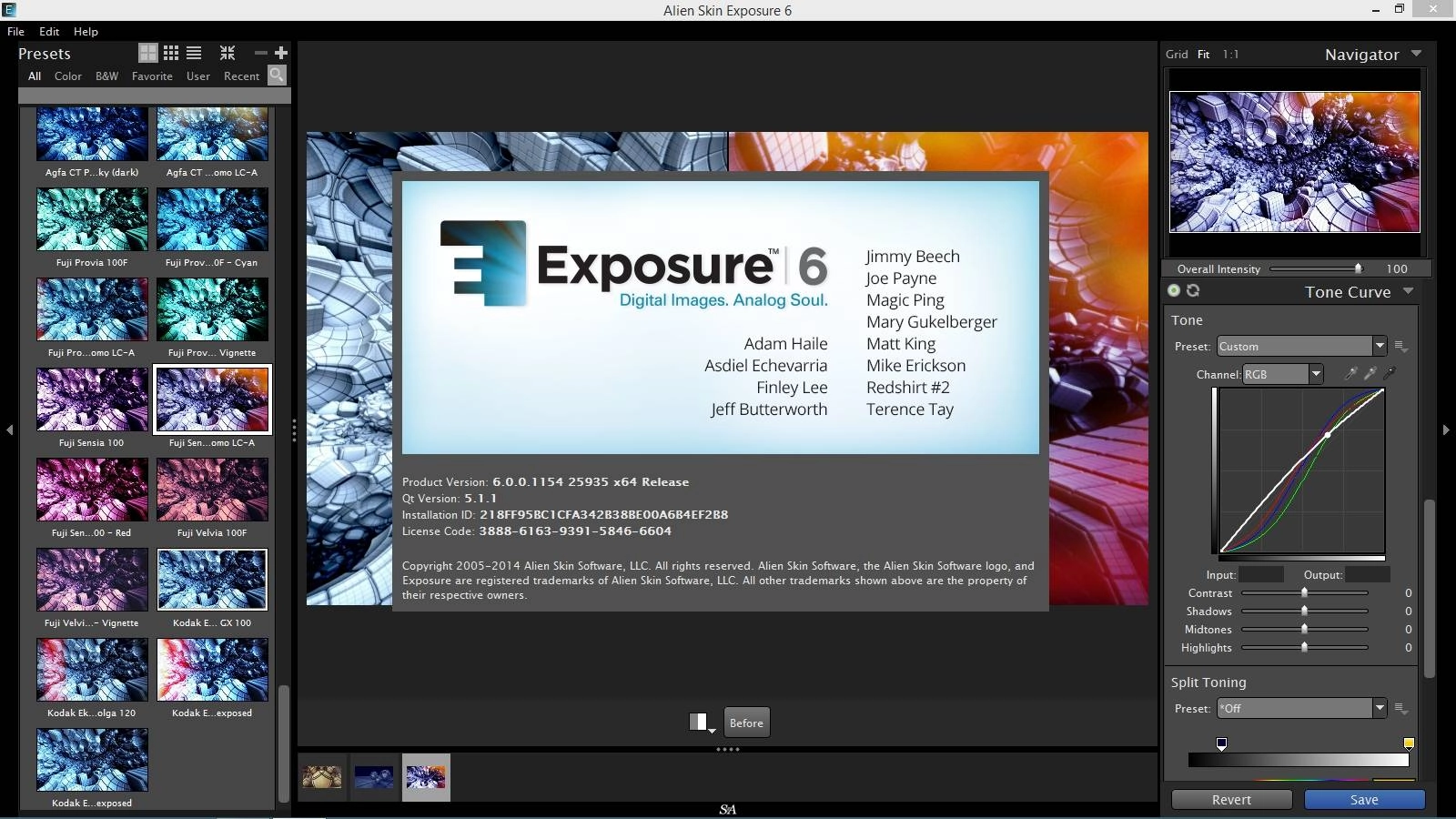Click the bottom filmstrip drag handle dots
1456x819 pixels.
[x=728, y=750]
